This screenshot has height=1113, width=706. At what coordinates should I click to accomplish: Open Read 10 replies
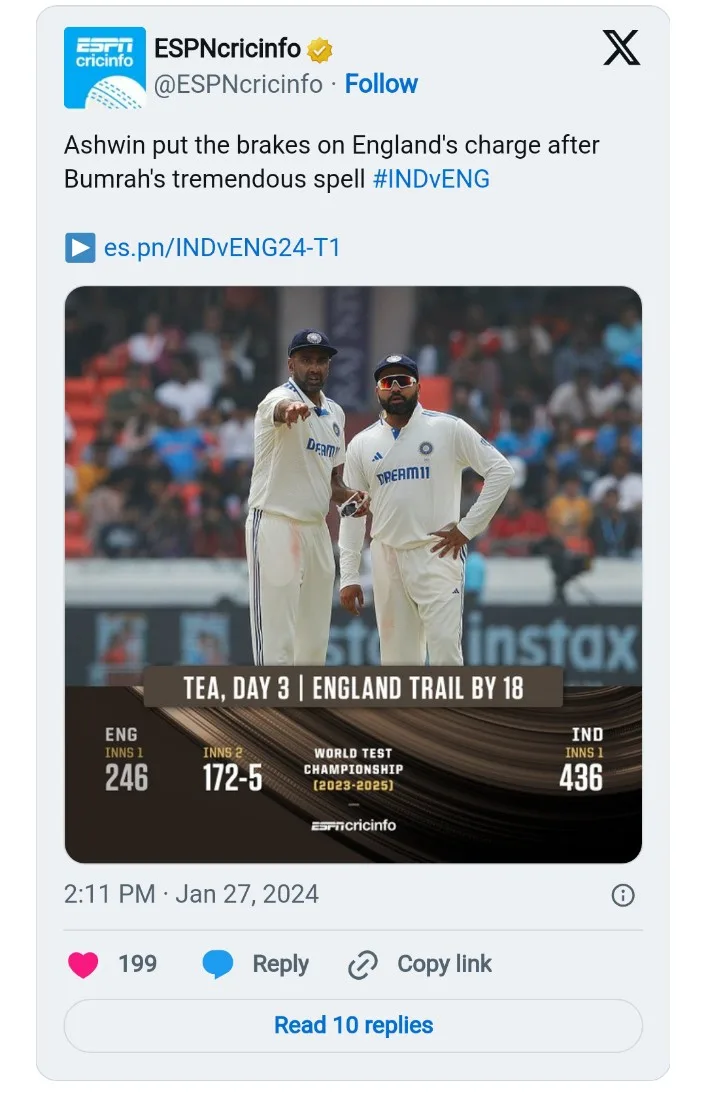pos(353,1025)
